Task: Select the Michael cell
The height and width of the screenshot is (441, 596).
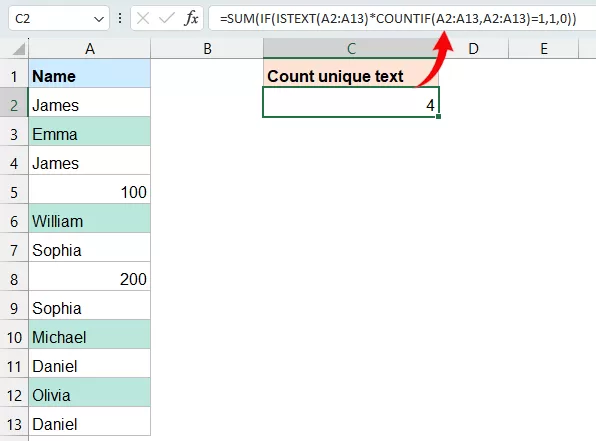Action: click(x=90, y=335)
